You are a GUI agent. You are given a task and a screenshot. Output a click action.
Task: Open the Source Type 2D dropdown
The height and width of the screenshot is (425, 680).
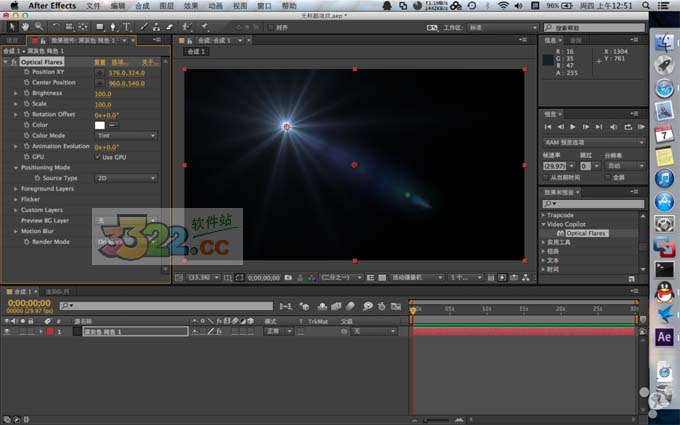tap(126, 178)
